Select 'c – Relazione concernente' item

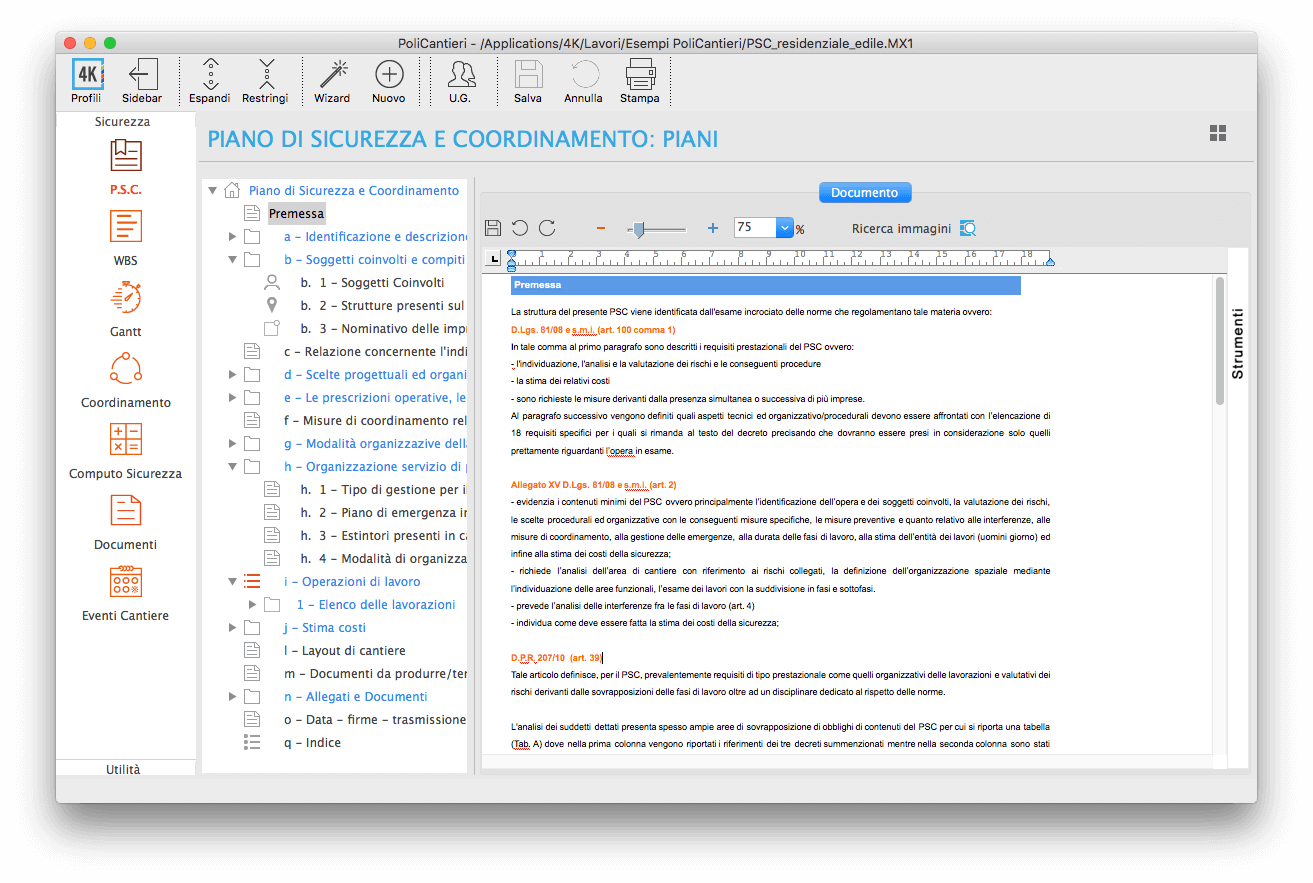(x=375, y=352)
